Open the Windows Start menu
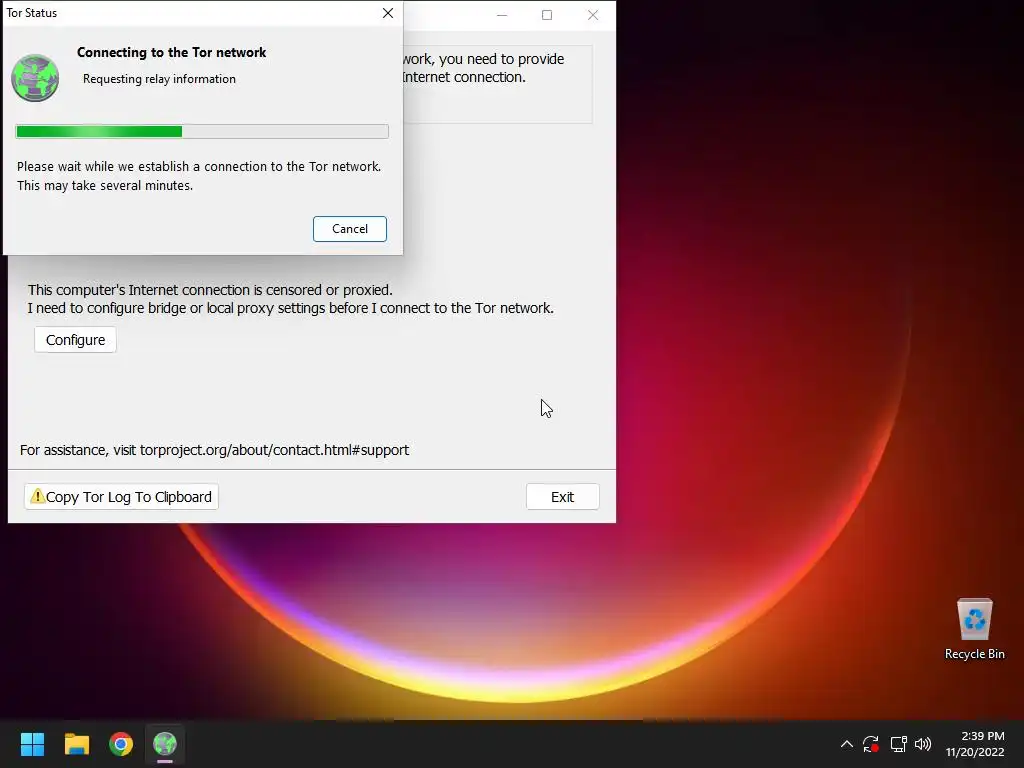Screen dimensions: 1024x768 32,744
